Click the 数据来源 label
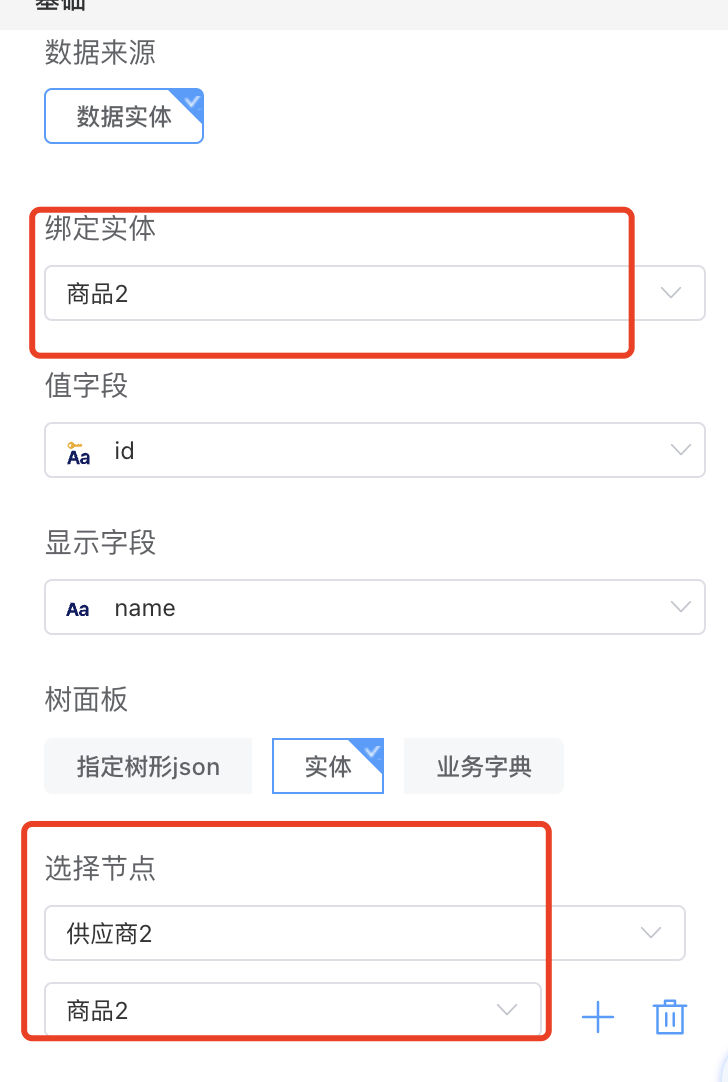 coord(100,53)
